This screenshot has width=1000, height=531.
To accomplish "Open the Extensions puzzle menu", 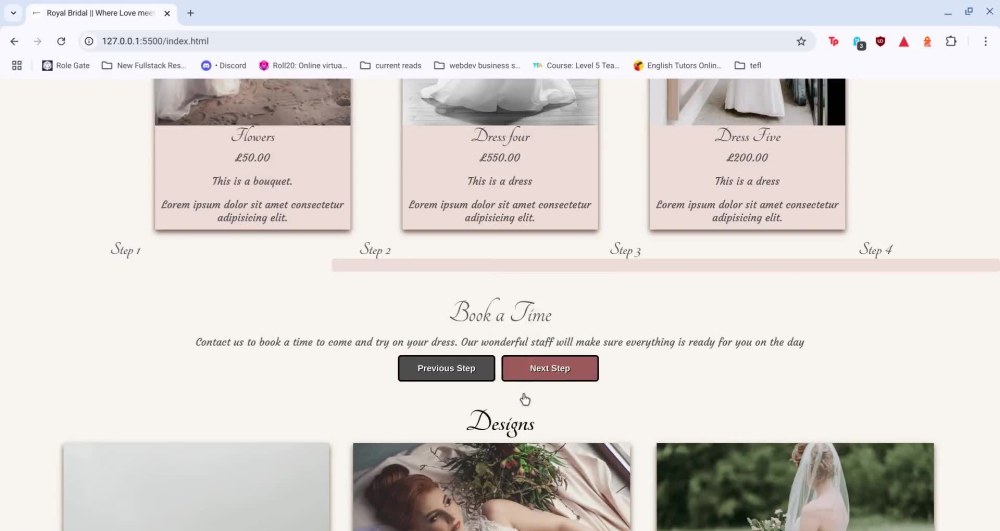I will coord(951,41).
